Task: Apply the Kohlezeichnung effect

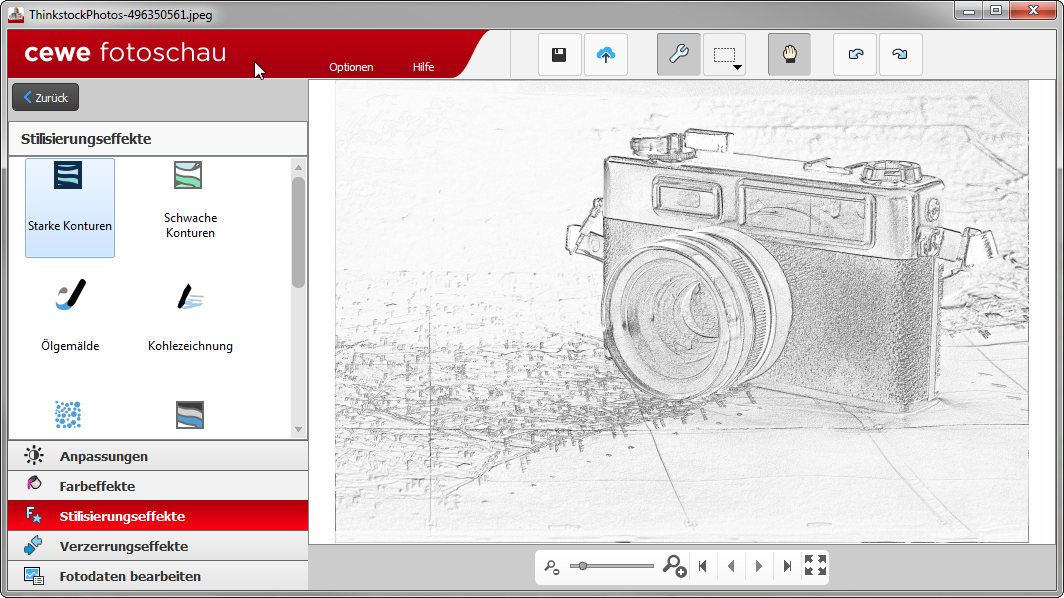Action: 190,318
